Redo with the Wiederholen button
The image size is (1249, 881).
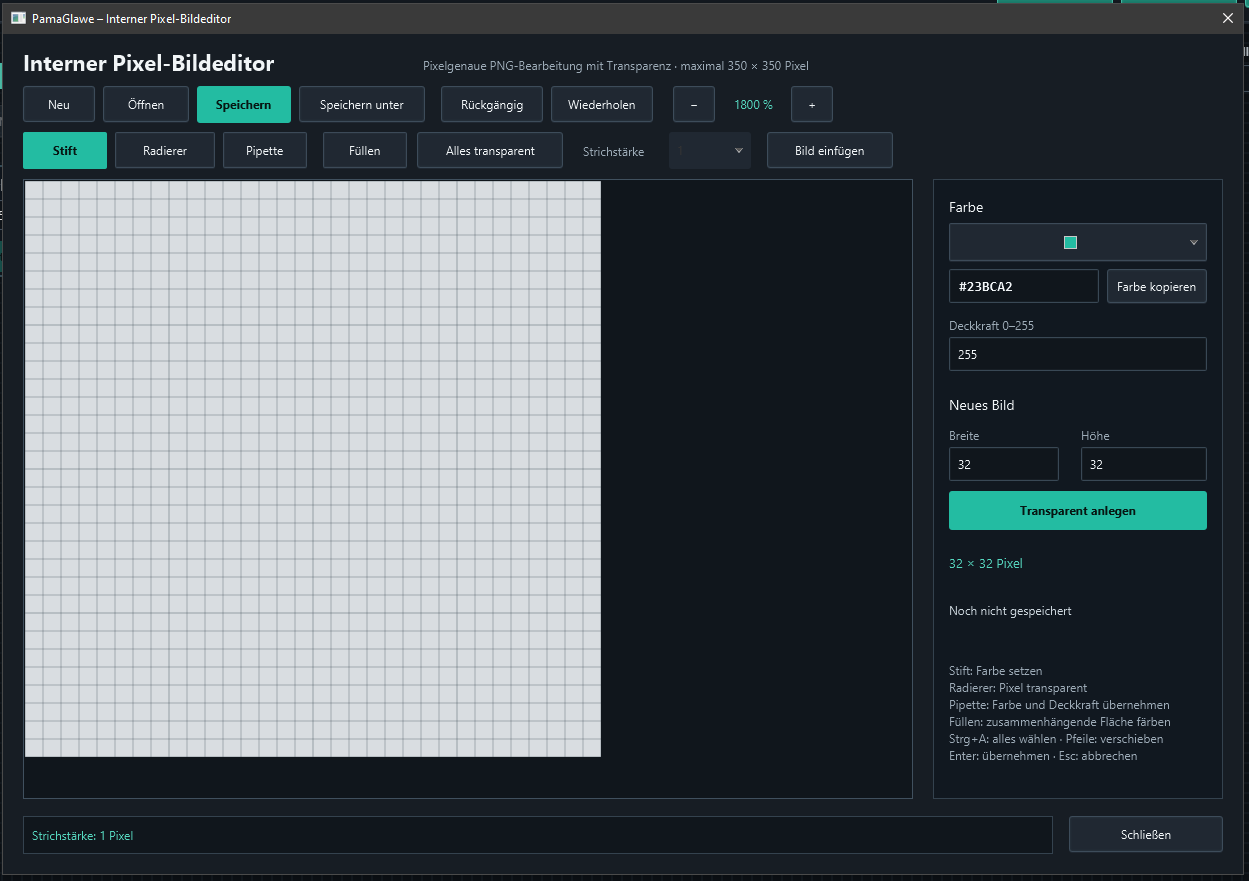pyautogui.click(x=601, y=104)
